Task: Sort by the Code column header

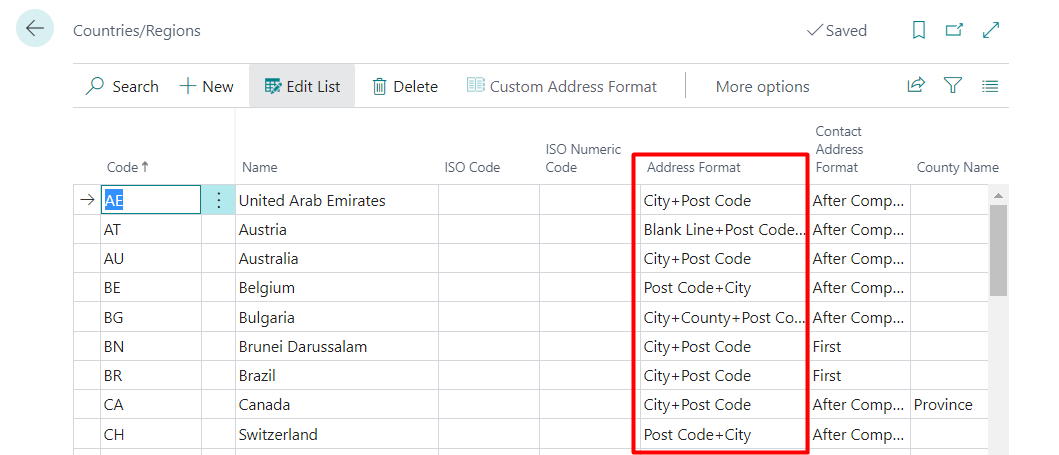Action: [x=127, y=167]
